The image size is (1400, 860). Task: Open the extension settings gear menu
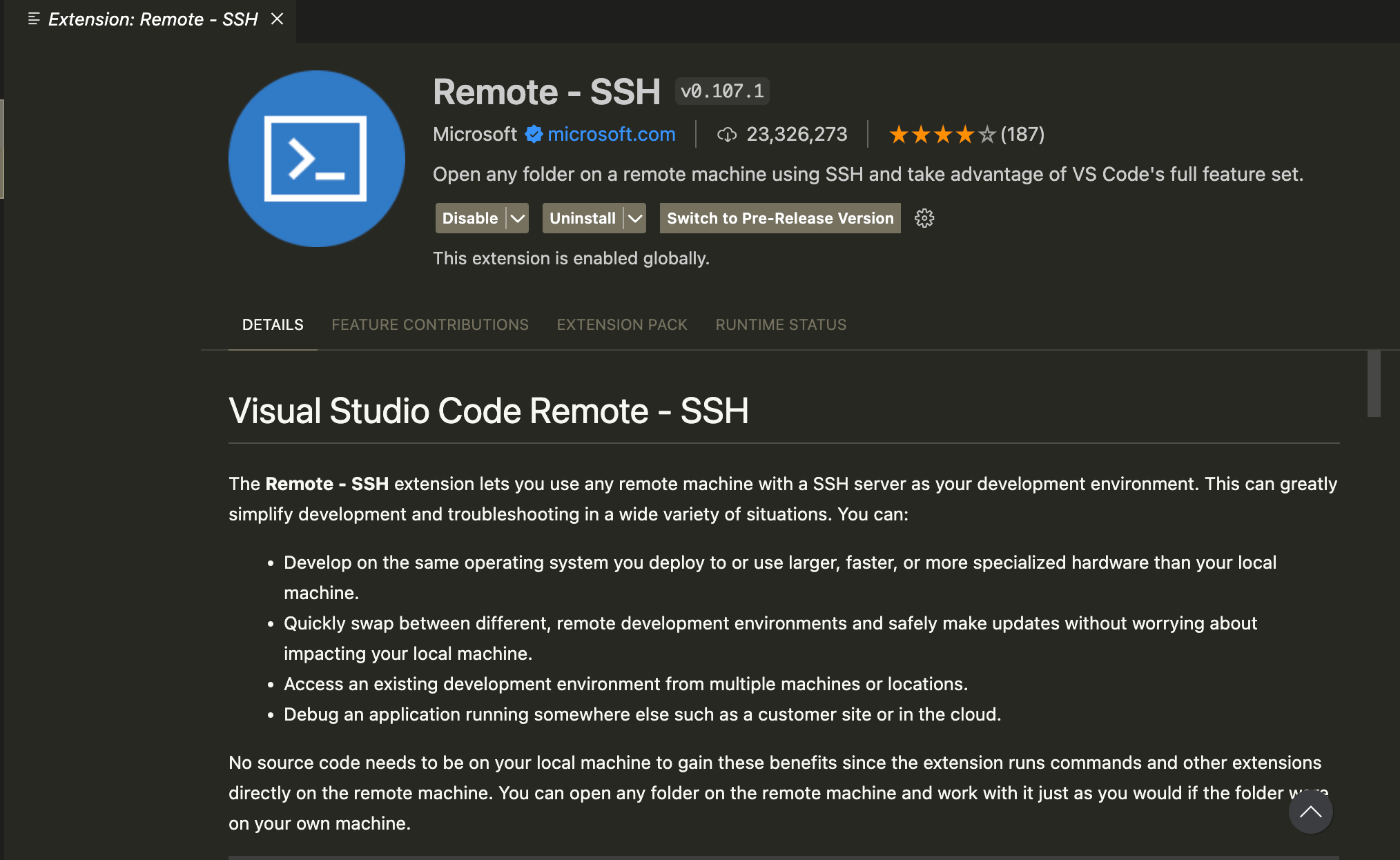pos(924,218)
